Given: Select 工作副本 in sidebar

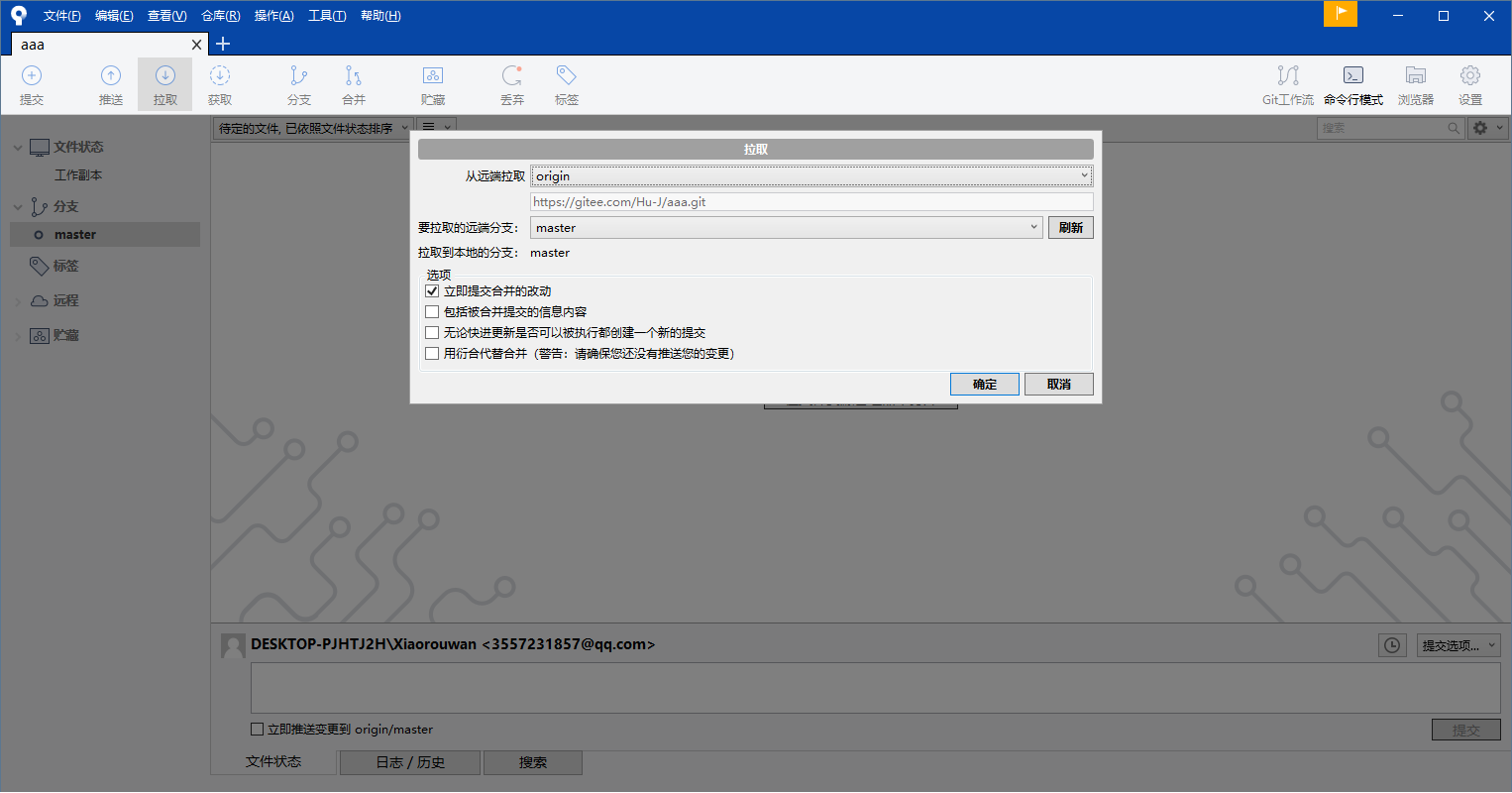Looking at the screenshot, I should [x=78, y=175].
